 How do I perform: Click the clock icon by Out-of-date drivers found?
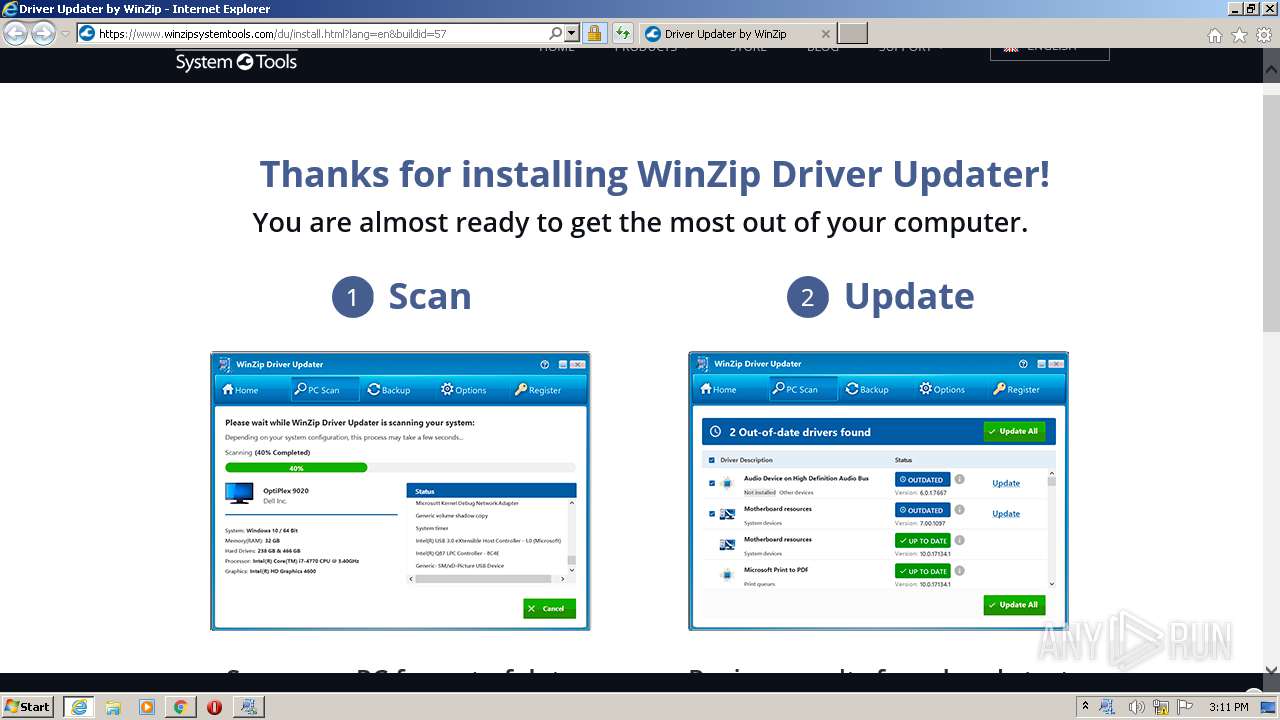click(x=715, y=432)
